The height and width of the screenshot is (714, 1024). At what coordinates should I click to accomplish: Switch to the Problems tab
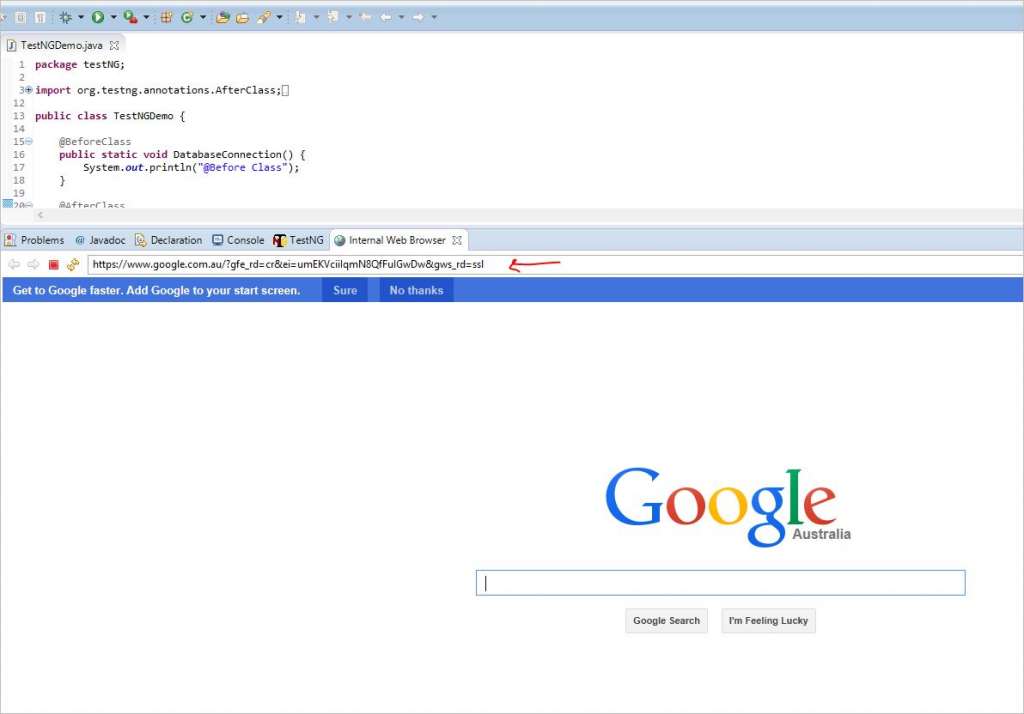tap(35, 240)
